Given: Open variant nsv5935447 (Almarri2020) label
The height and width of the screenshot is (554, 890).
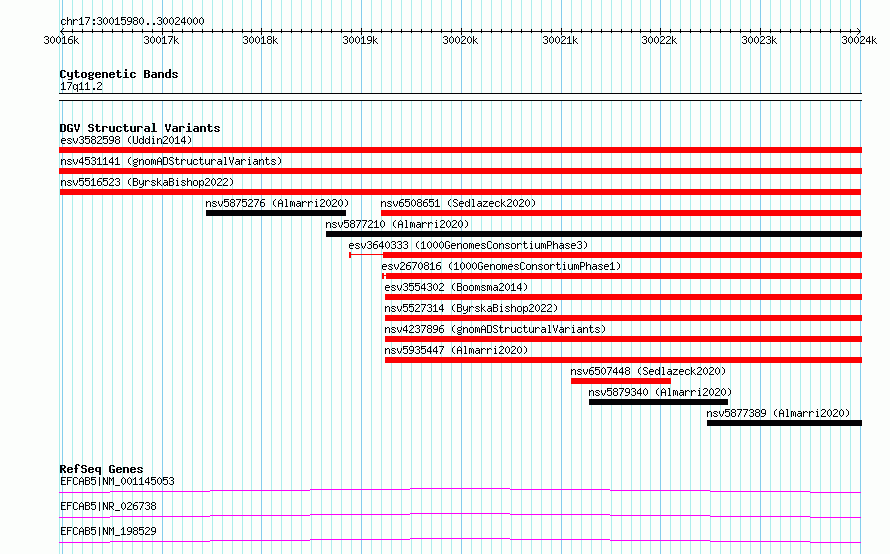Looking at the screenshot, I should tap(456, 350).
